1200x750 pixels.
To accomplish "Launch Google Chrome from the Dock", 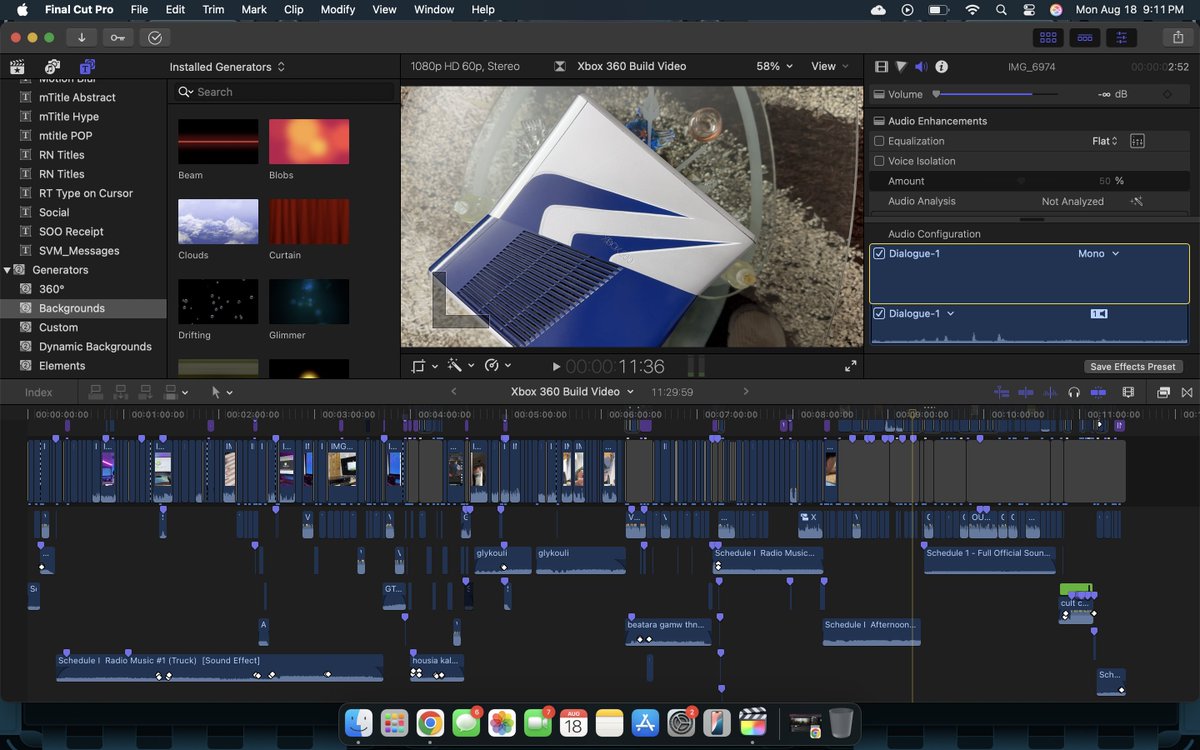I will point(430,722).
